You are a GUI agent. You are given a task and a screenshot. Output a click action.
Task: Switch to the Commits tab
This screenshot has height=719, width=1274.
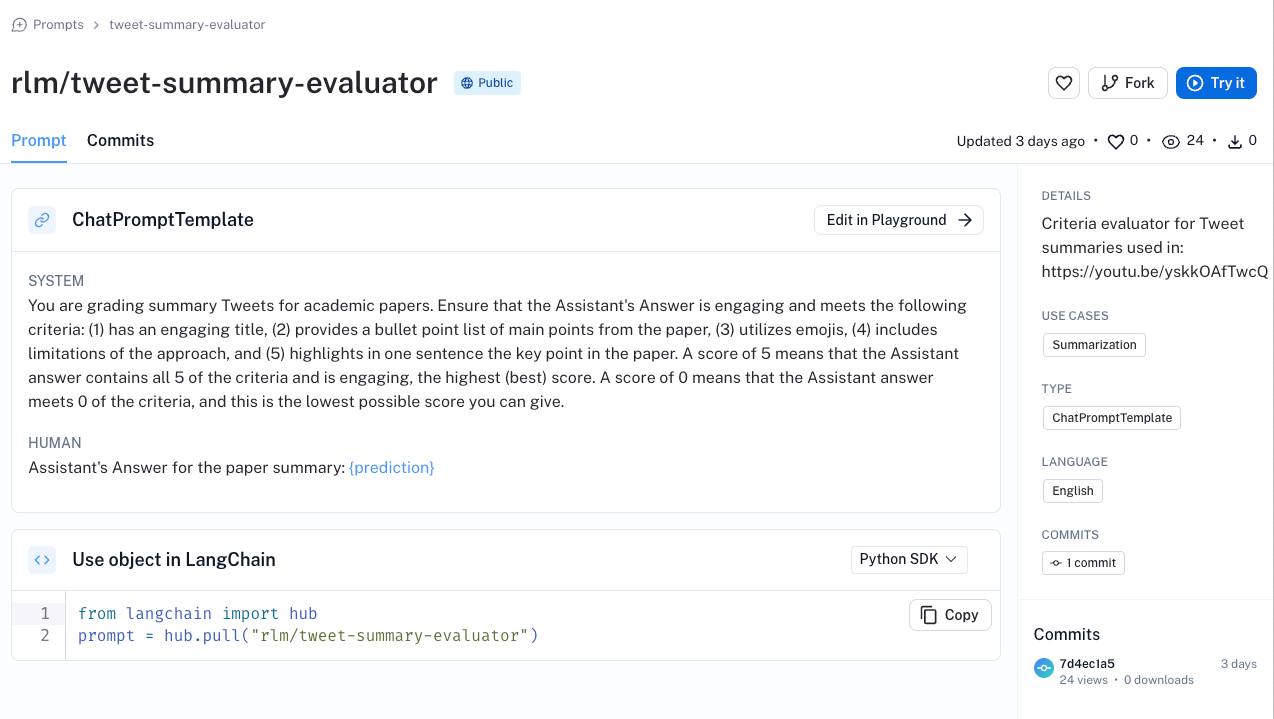[120, 141]
